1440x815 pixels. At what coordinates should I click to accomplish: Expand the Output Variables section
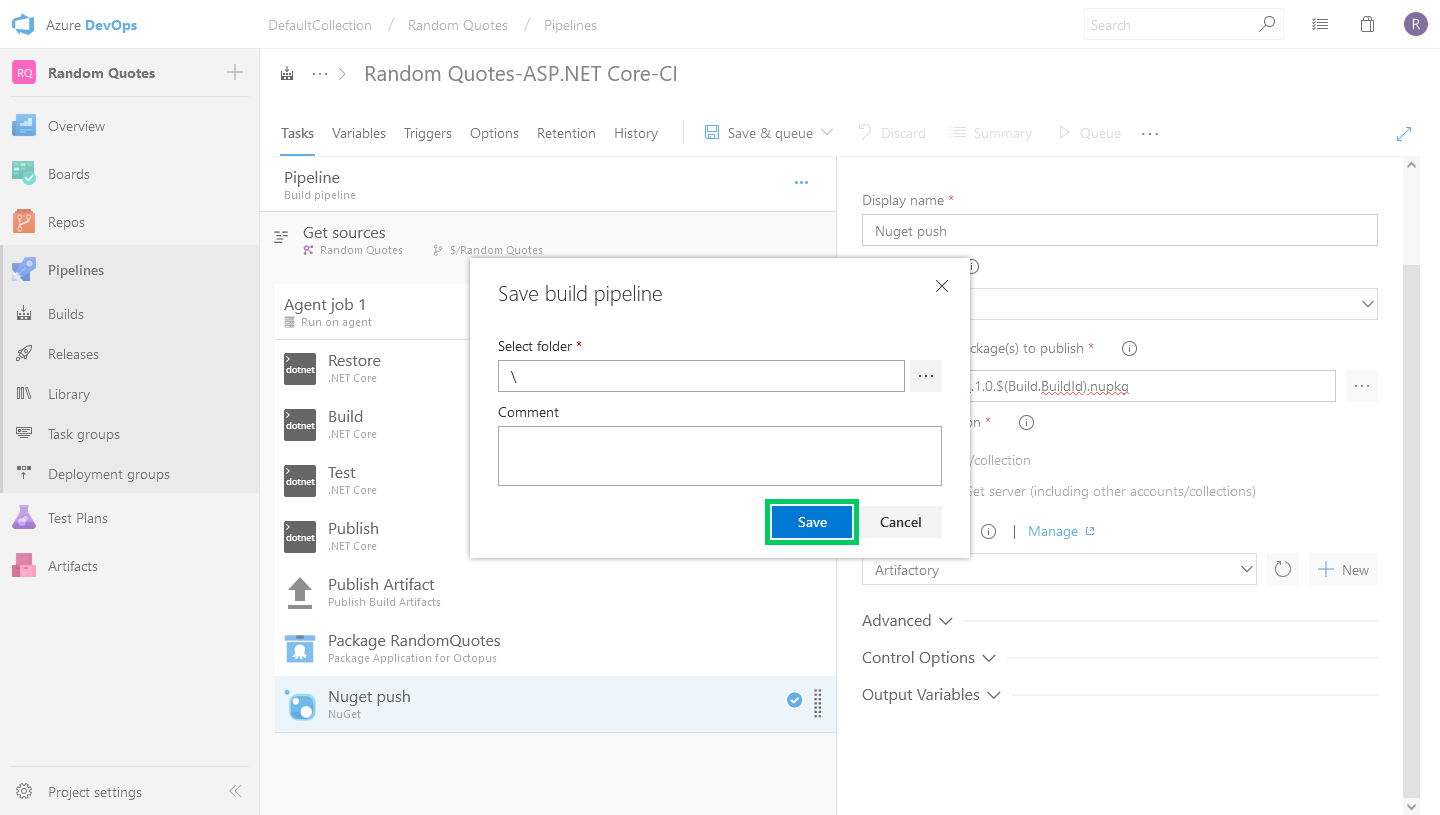[931, 694]
